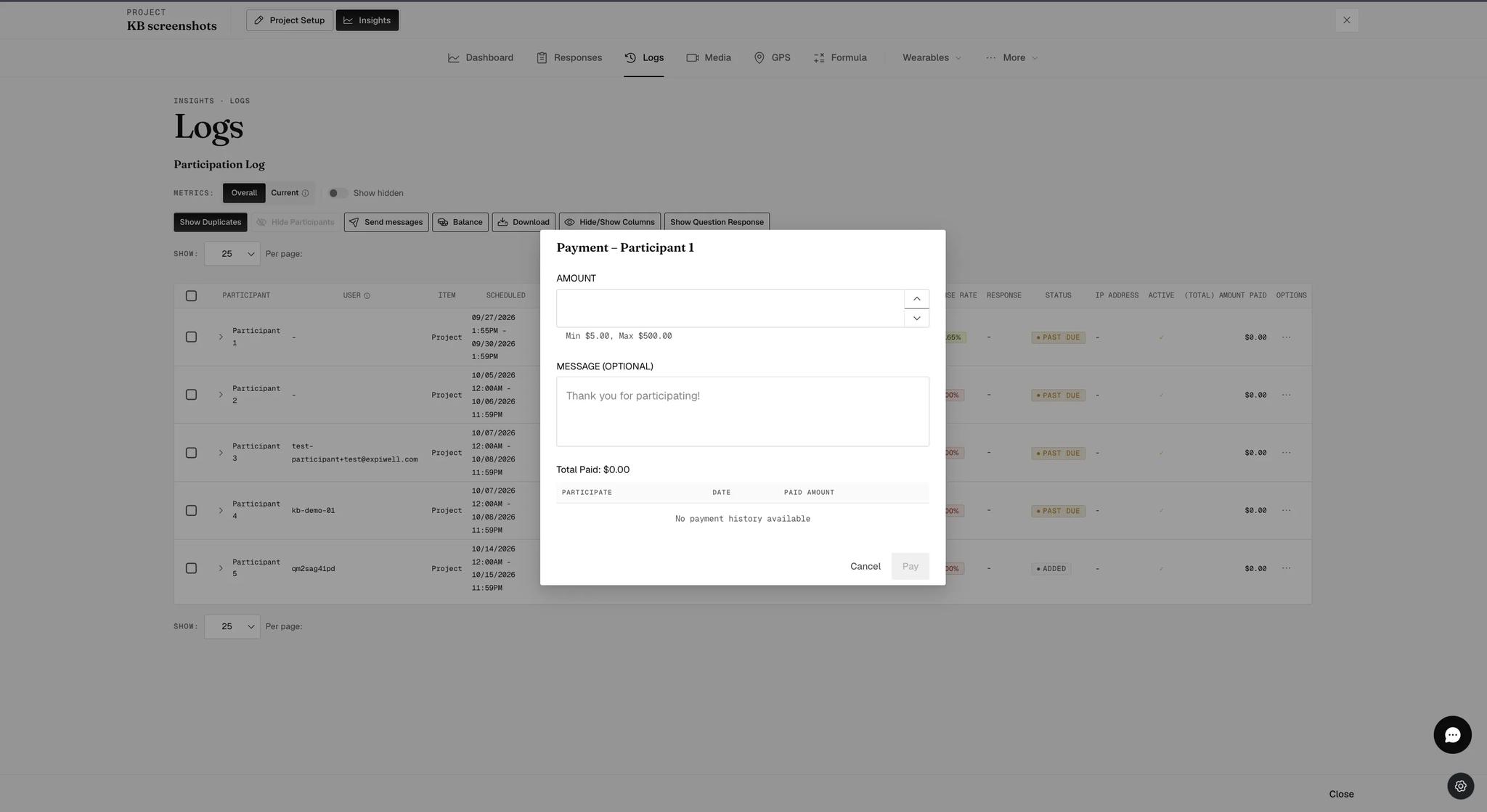Open the bottom Show per-page dropdown
The height and width of the screenshot is (812, 1487).
coord(232,627)
